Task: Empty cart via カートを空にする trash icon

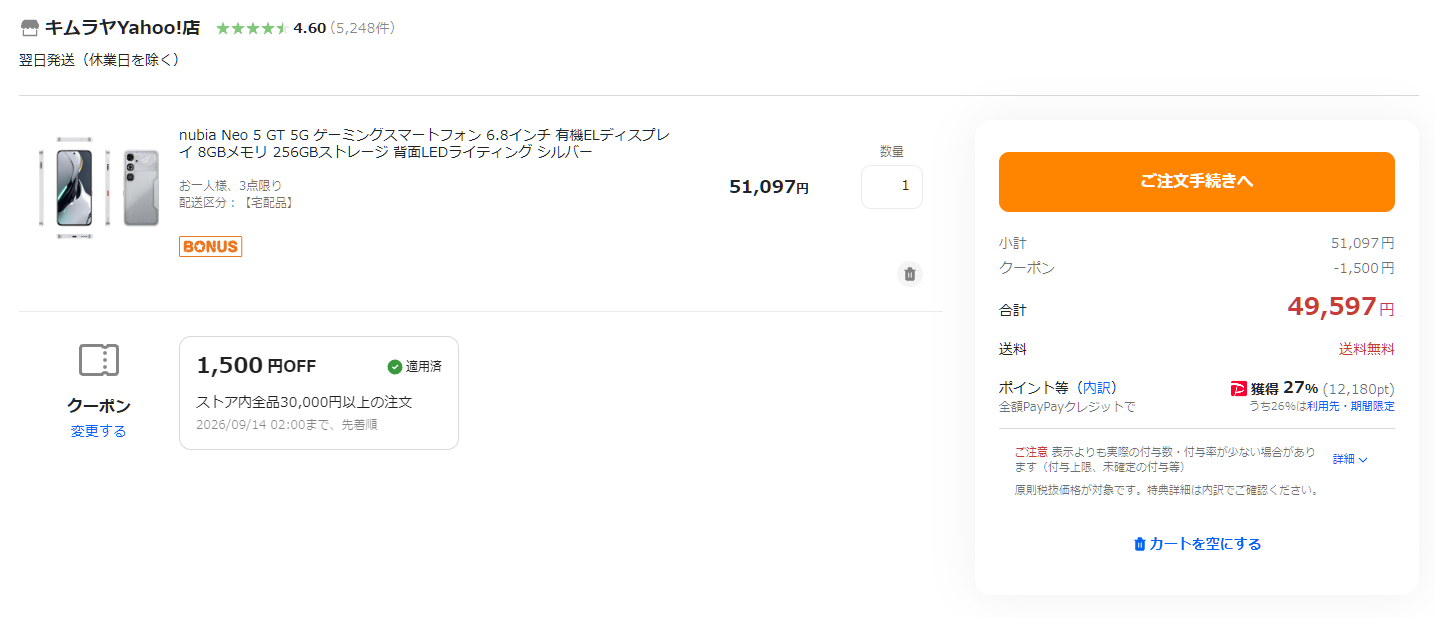Action: (x=1139, y=544)
